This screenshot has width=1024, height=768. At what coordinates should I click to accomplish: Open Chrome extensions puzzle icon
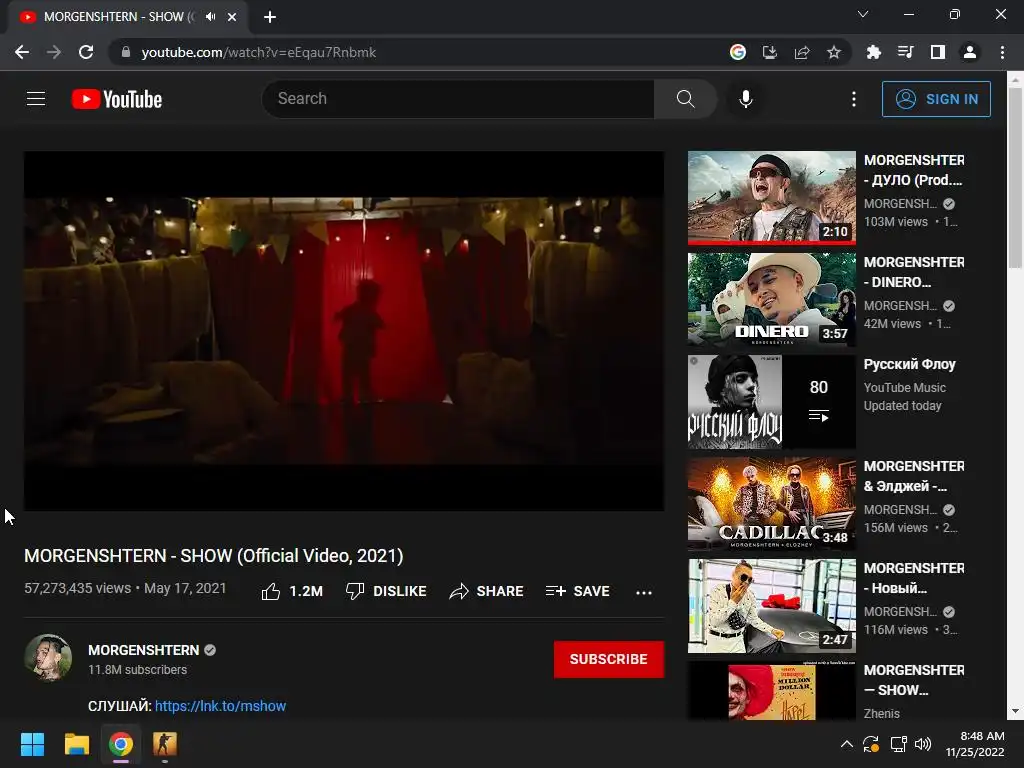click(x=873, y=52)
